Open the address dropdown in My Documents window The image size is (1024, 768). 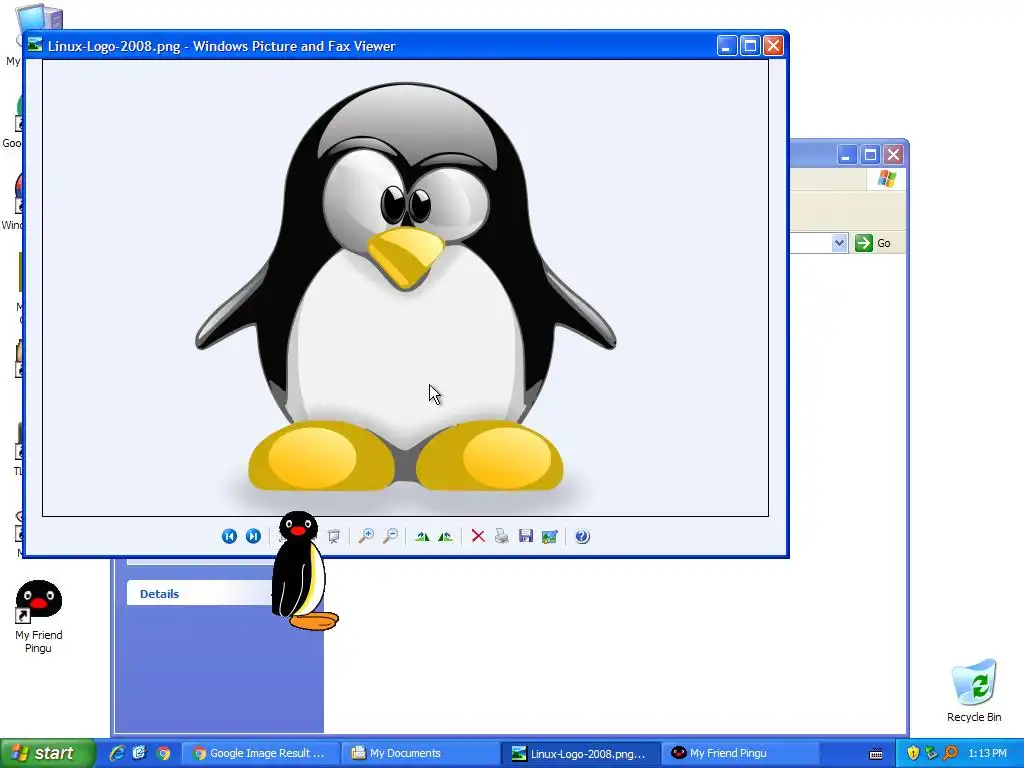pos(839,243)
